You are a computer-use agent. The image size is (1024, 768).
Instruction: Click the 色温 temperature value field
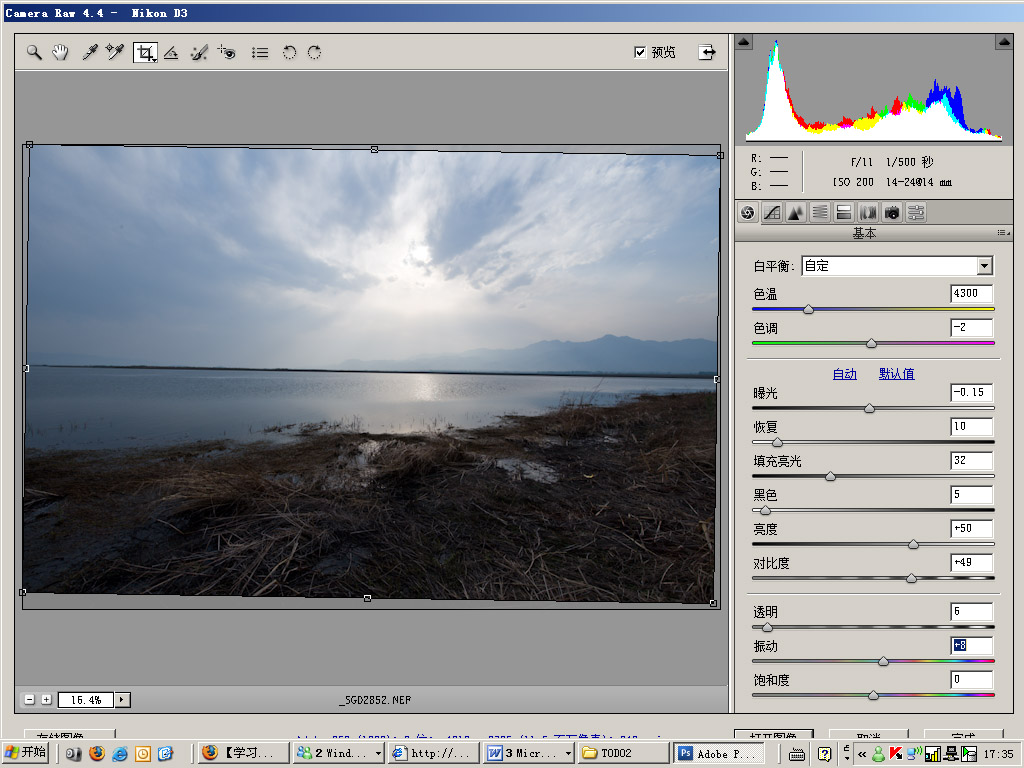tap(972, 293)
